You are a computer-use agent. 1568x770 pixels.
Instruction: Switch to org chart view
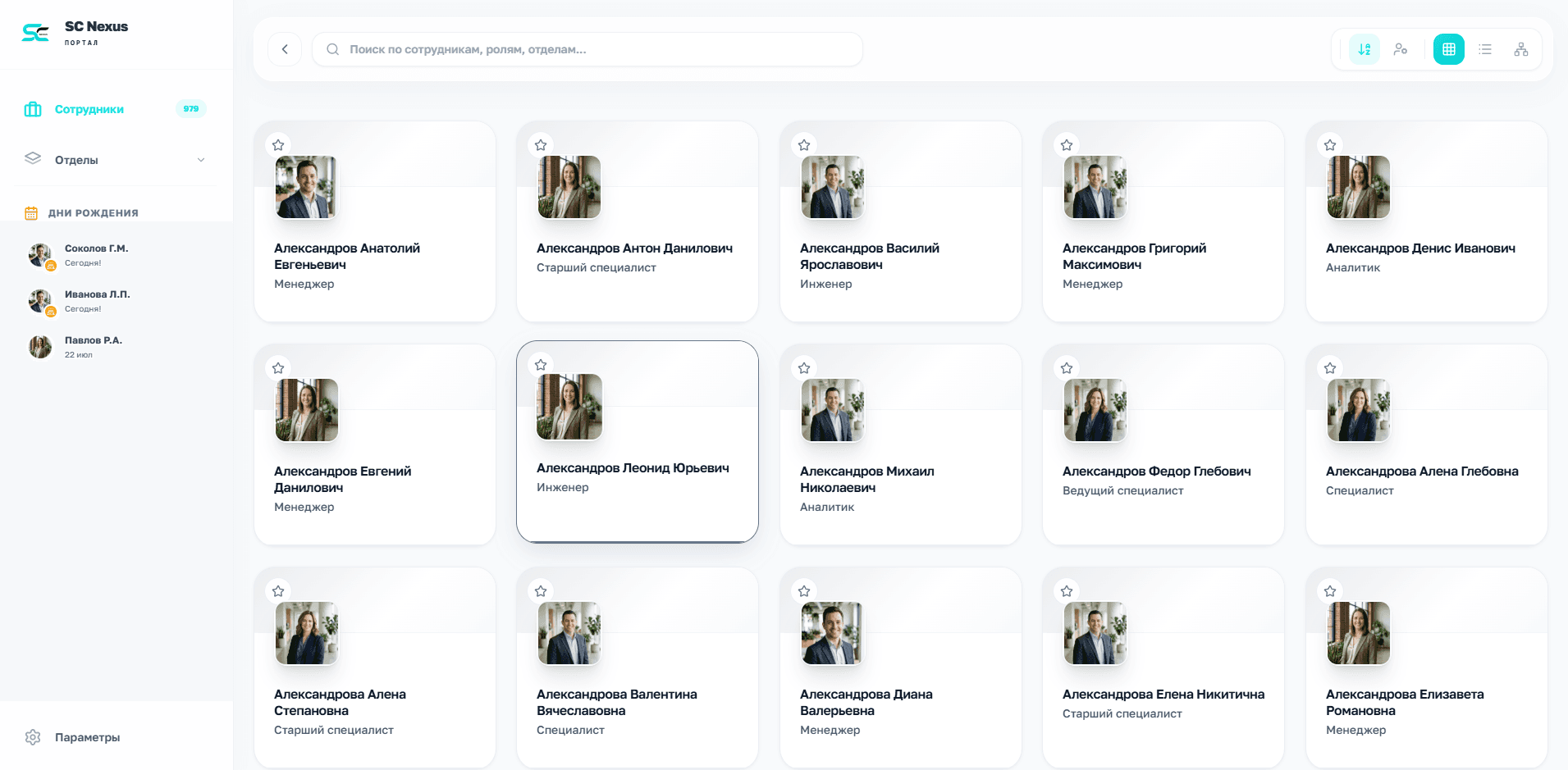pos(1521,49)
